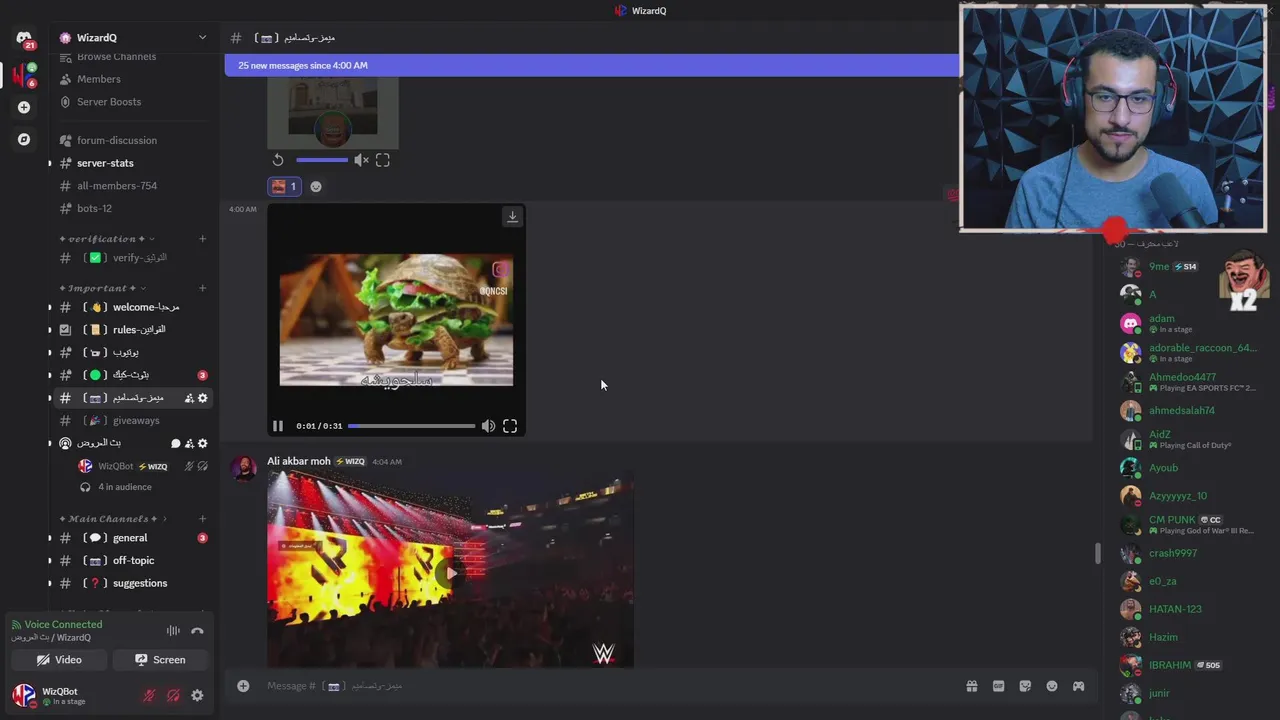The width and height of the screenshot is (1280, 720).
Task: Click message input field
Action: click(x=610, y=686)
